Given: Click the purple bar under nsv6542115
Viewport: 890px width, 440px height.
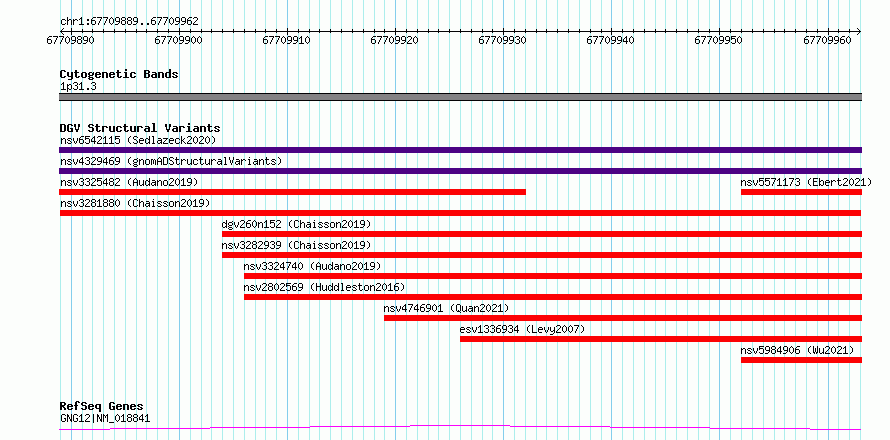Looking at the screenshot, I should tap(460, 150).
